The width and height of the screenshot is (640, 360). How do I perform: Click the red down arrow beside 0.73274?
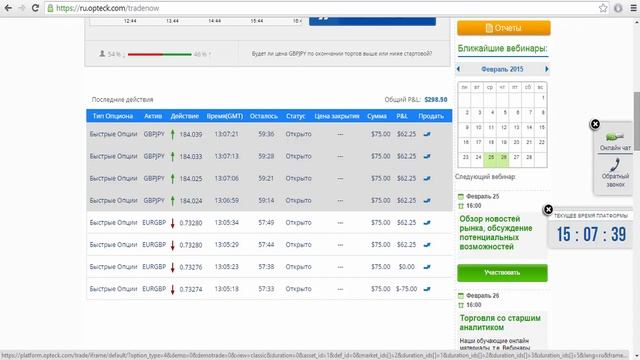click(173, 289)
